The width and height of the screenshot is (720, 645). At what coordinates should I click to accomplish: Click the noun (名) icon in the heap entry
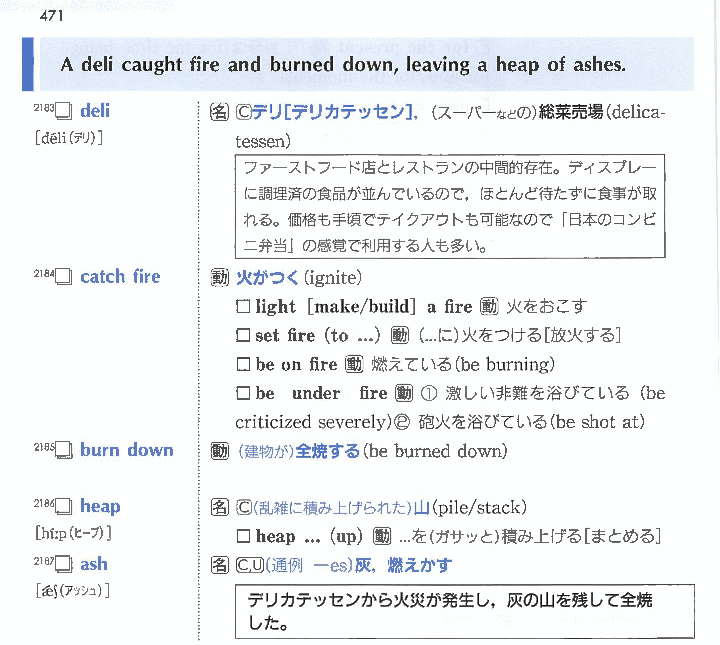(x=220, y=507)
